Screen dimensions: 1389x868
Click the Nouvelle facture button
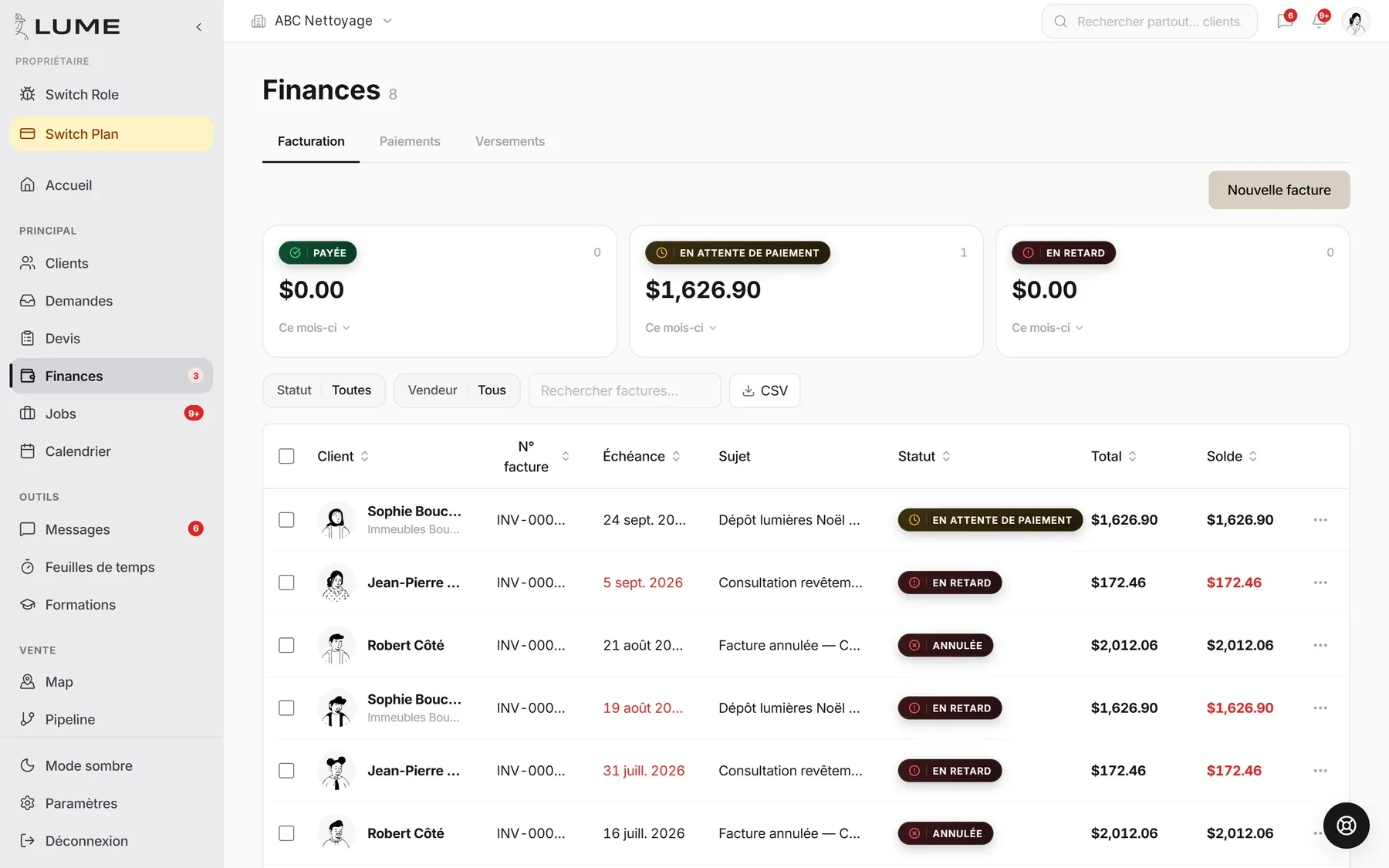tap(1279, 190)
